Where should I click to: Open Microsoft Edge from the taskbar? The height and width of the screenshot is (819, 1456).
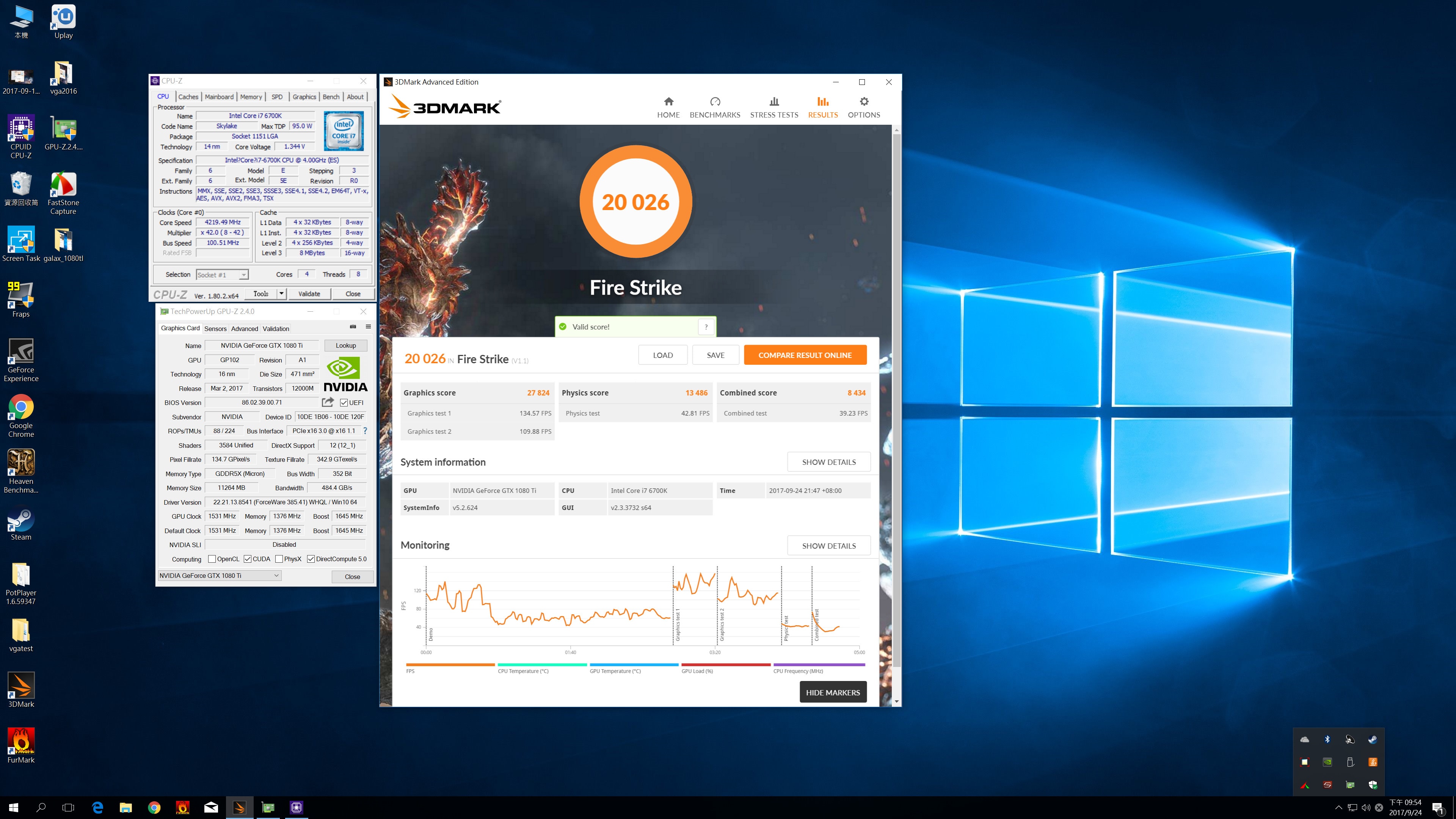click(97, 808)
